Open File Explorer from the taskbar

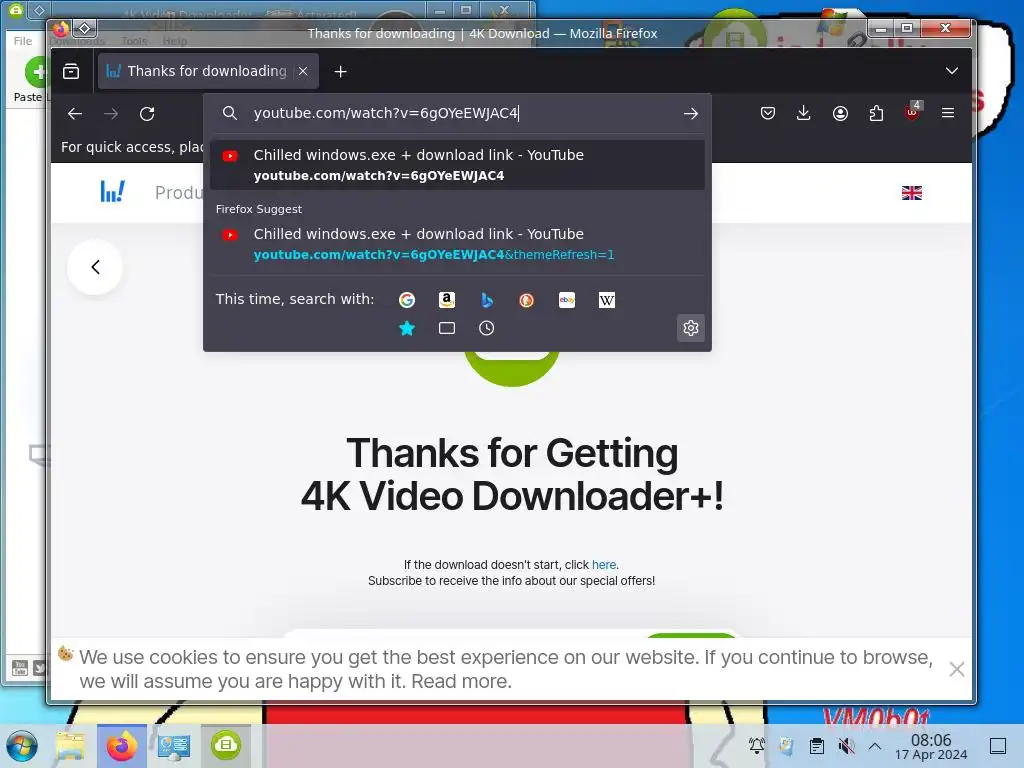(x=71, y=746)
